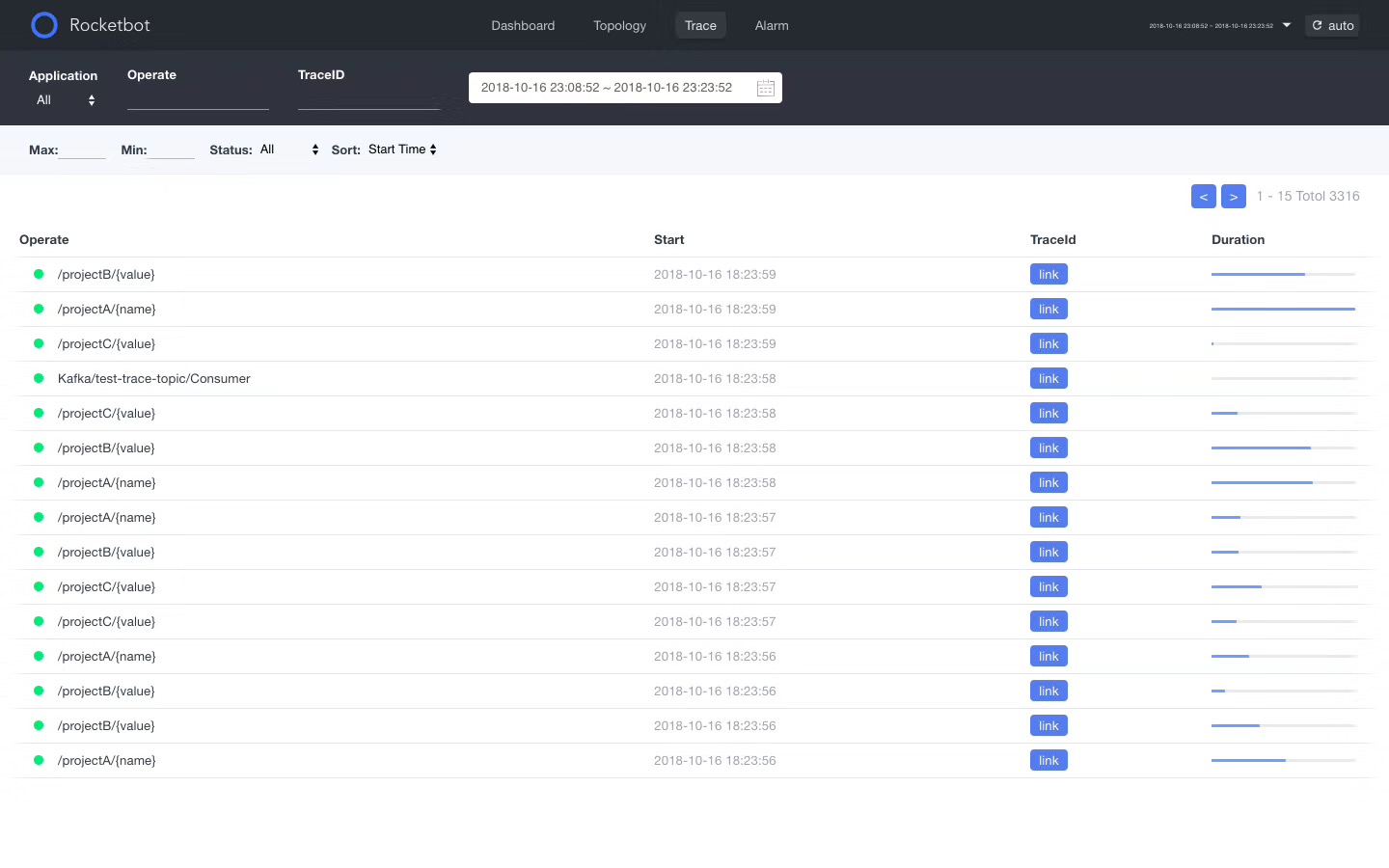Click the Duration column header
The height and width of the screenshot is (868, 1389).
tap(1239, 240)
